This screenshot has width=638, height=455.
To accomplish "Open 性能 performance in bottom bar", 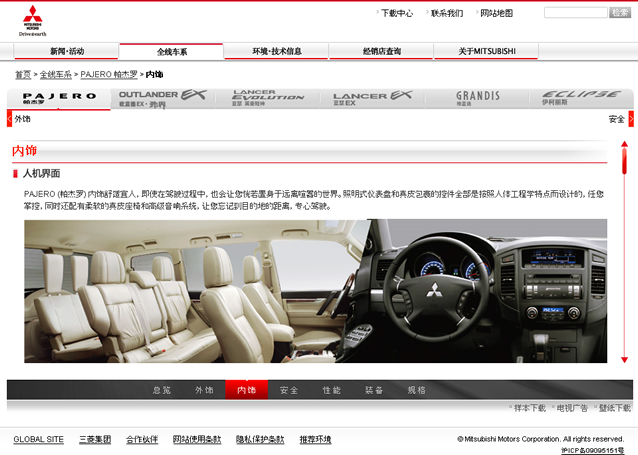I will click(x=331, y=390).
